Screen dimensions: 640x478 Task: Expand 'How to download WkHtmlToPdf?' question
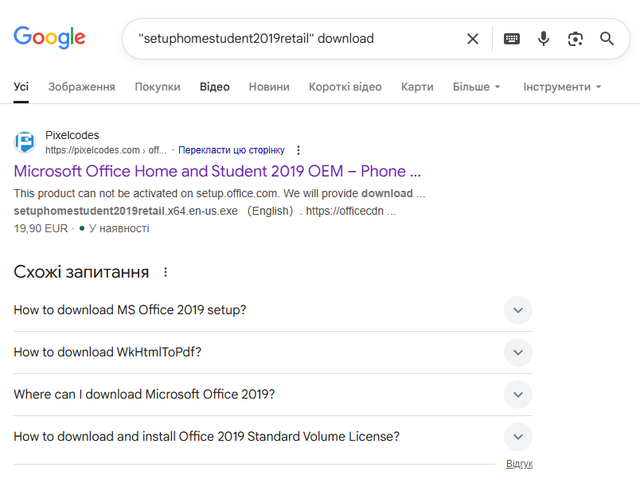(x=517, y=352)
